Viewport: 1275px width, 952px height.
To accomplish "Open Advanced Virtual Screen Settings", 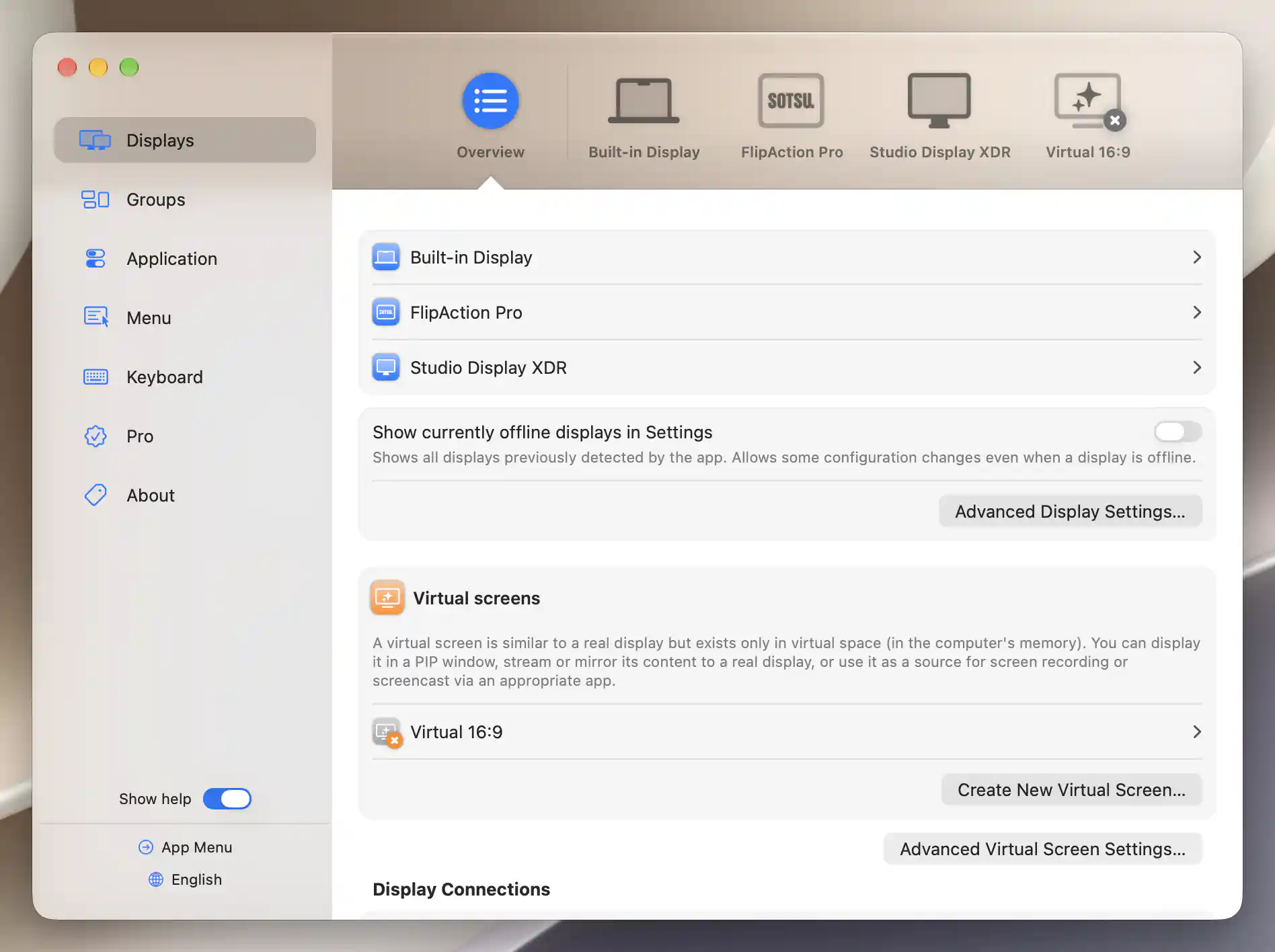I will point(1042,849).
